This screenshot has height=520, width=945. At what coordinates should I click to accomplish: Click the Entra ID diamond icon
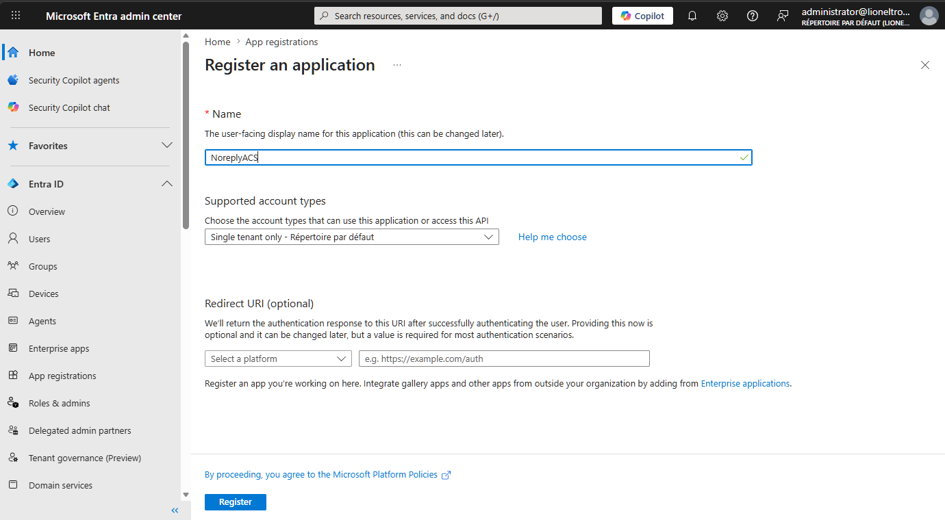pos(13,184)
